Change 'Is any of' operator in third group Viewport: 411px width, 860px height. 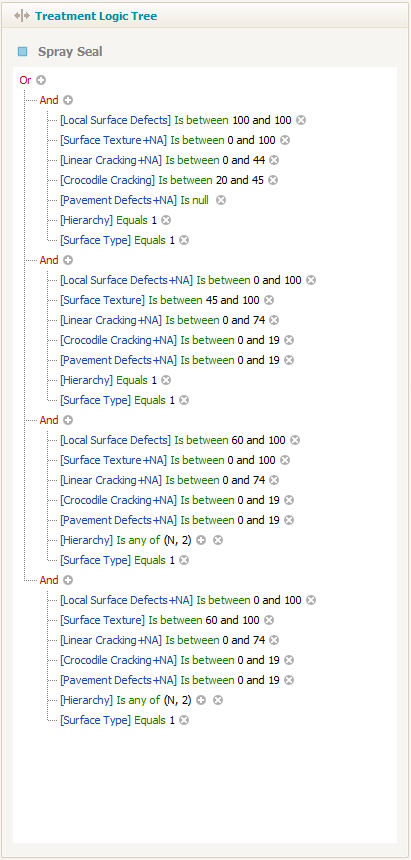[138, 540]
